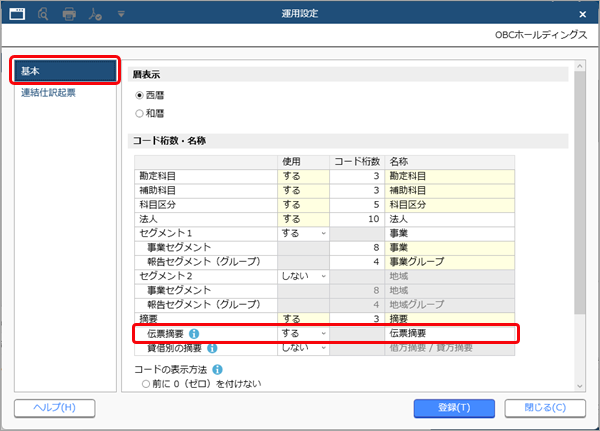Select the 基本 tab

click(x=65, y=70)
